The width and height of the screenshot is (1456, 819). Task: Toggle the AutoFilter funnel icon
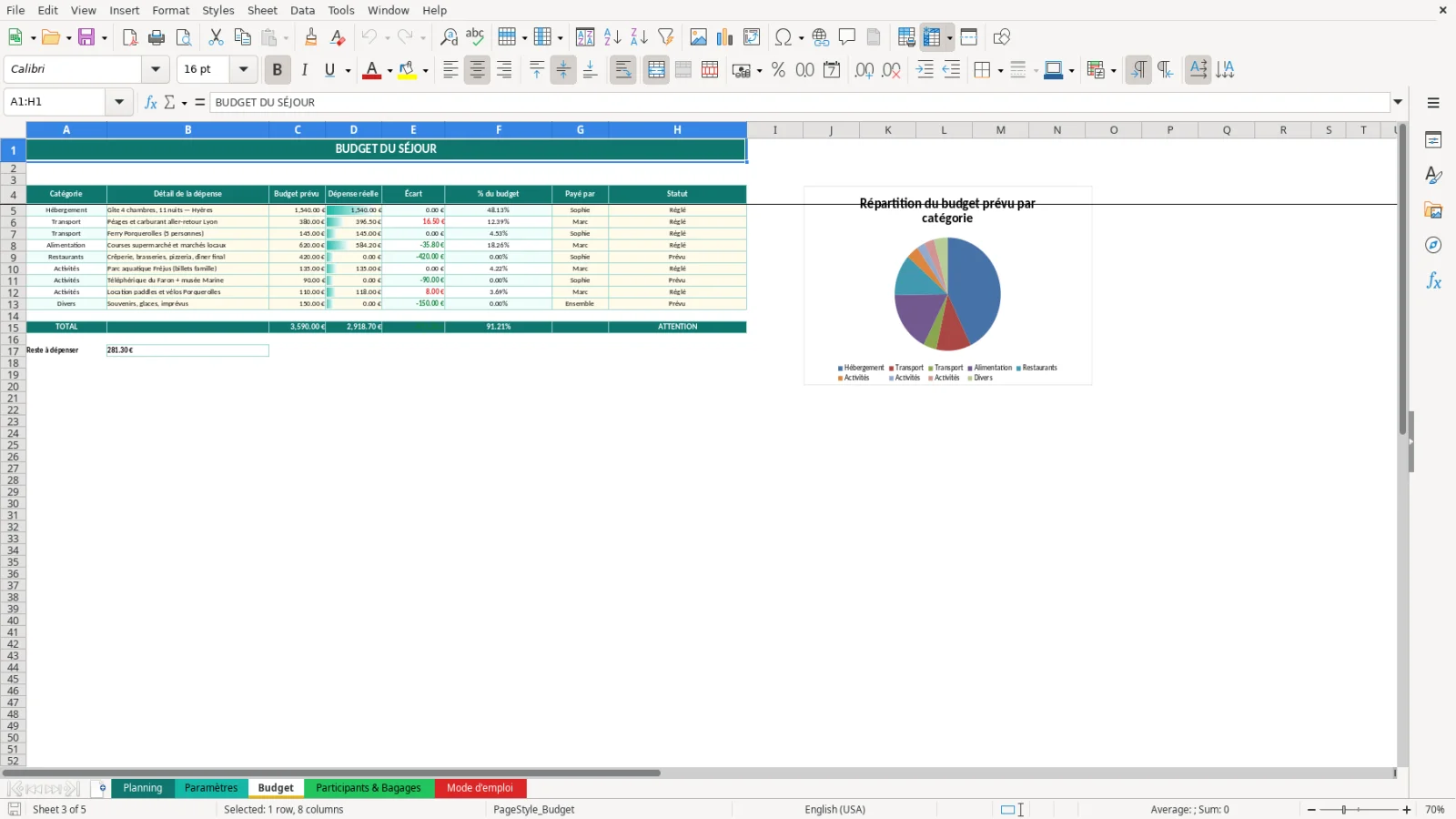666,37
